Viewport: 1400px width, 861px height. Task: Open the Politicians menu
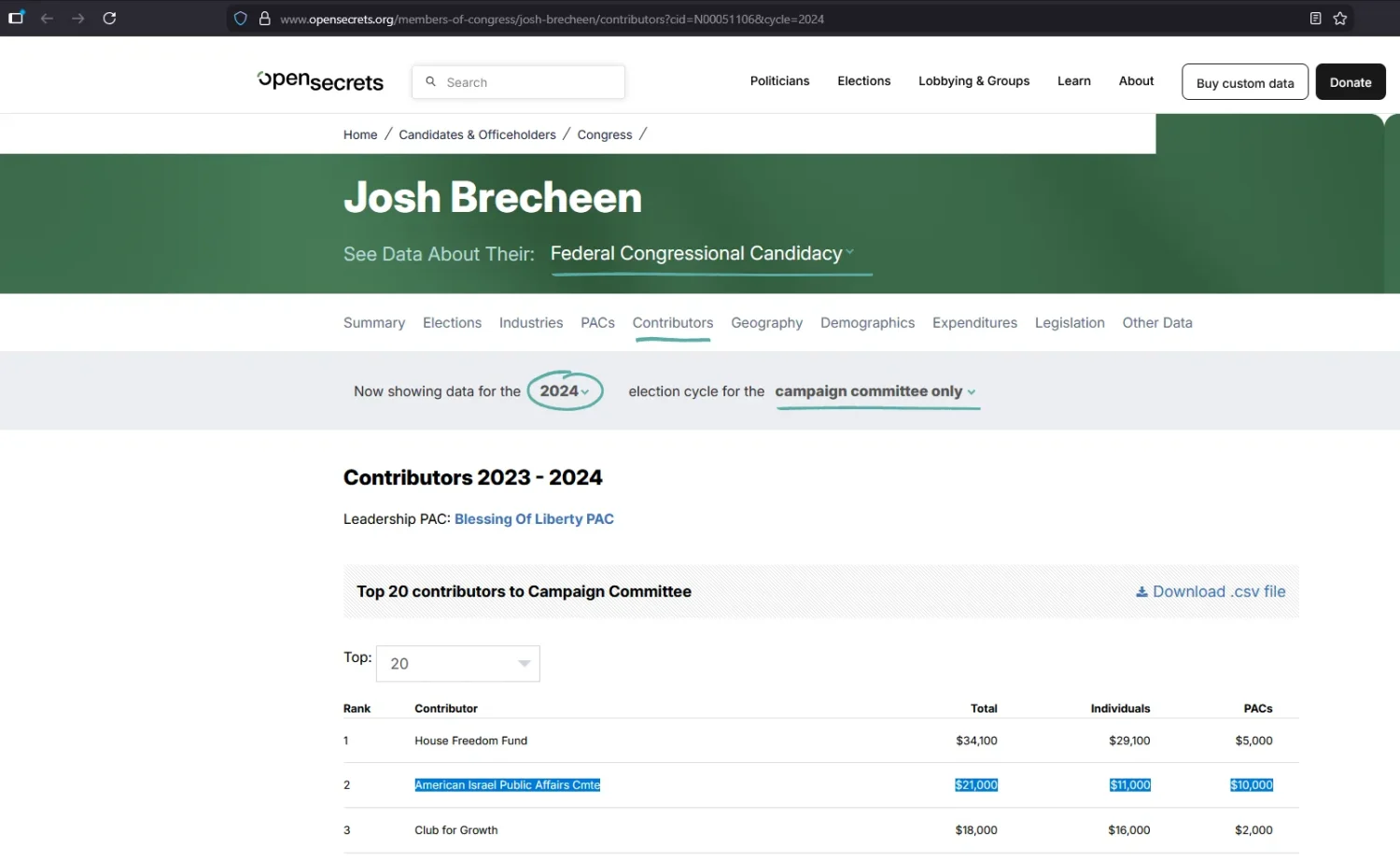click(779, 81)
